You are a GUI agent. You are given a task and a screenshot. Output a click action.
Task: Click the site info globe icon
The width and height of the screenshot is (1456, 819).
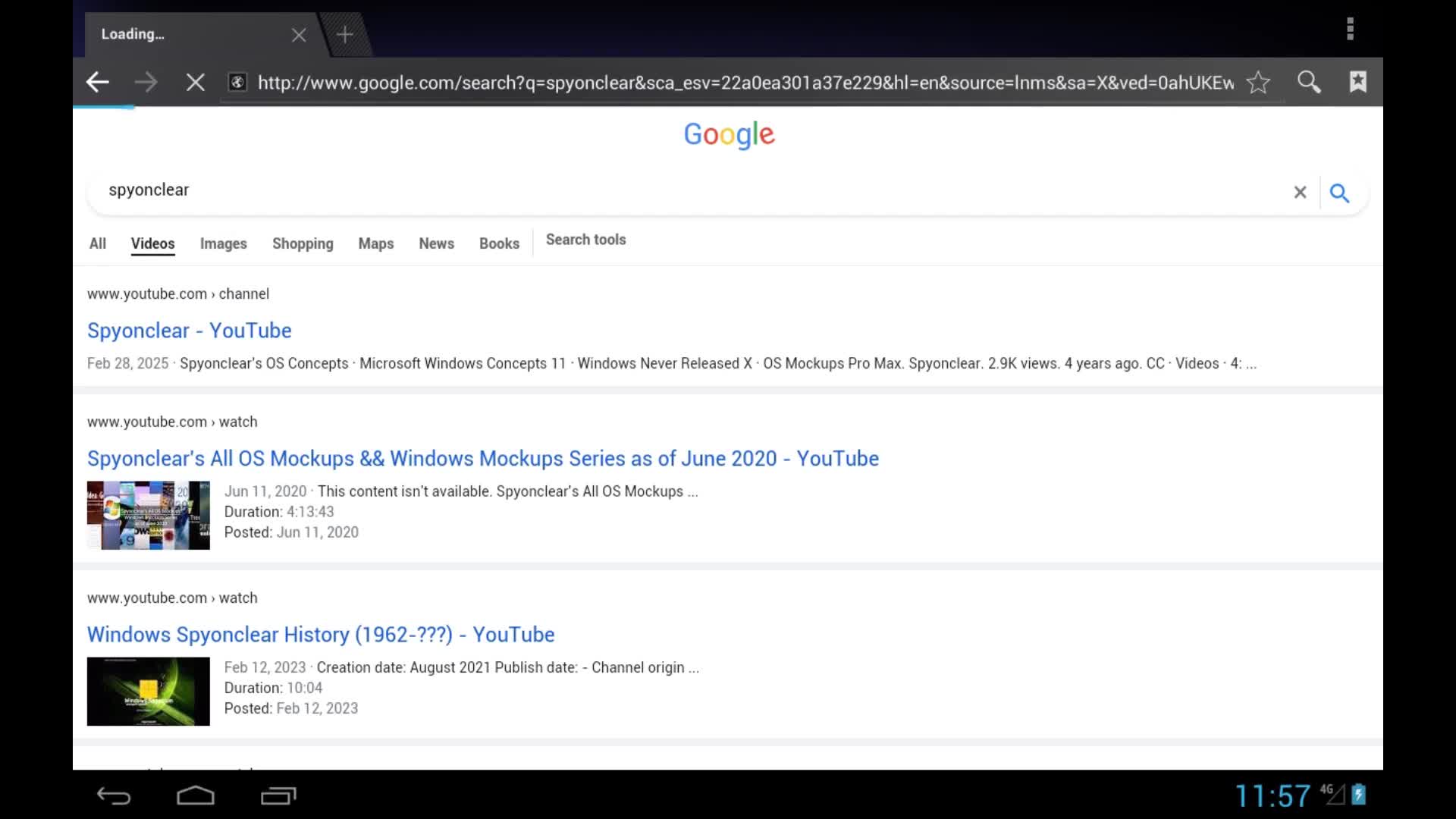[237, 82]
